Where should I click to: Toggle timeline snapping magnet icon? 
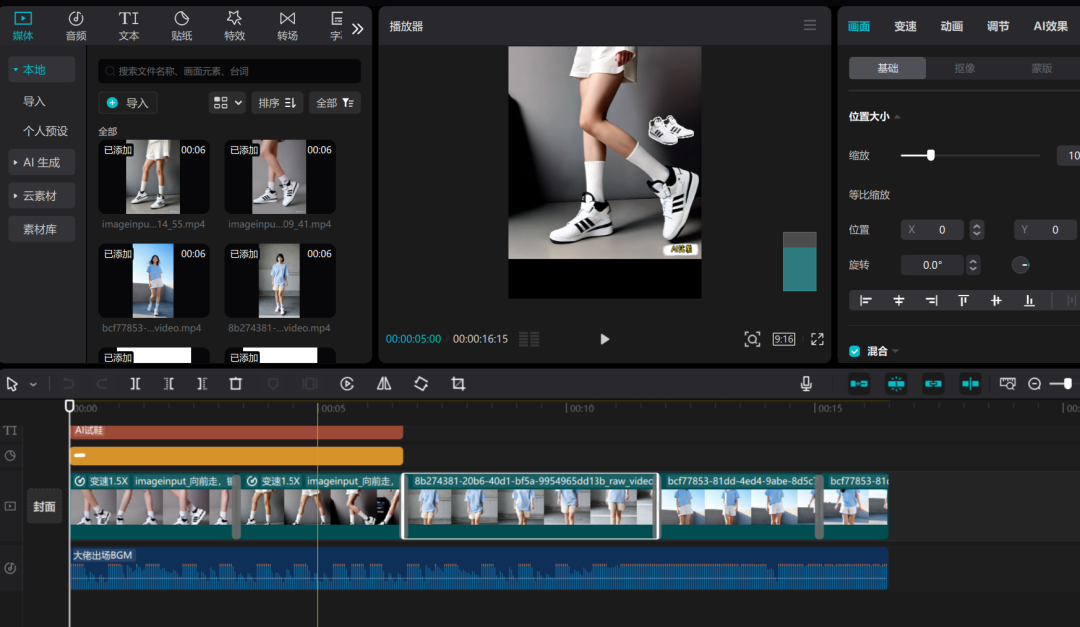[896, 383]
